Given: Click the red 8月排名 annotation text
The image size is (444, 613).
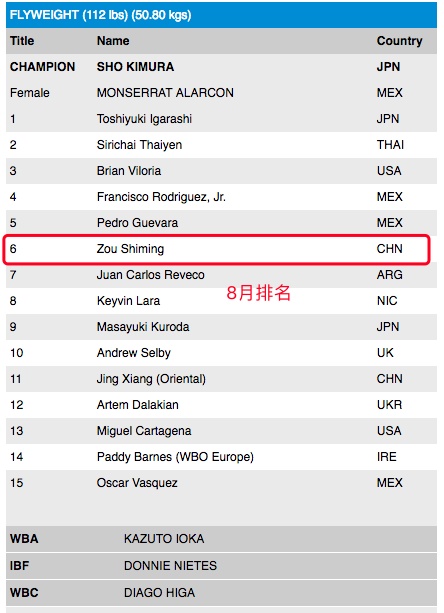Looking at the screenshot, I should coord(259,292).
